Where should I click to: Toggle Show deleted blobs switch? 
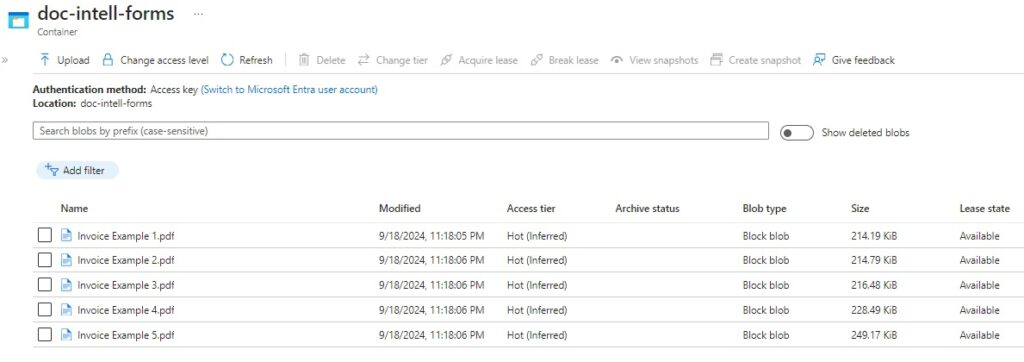(797, 133)
